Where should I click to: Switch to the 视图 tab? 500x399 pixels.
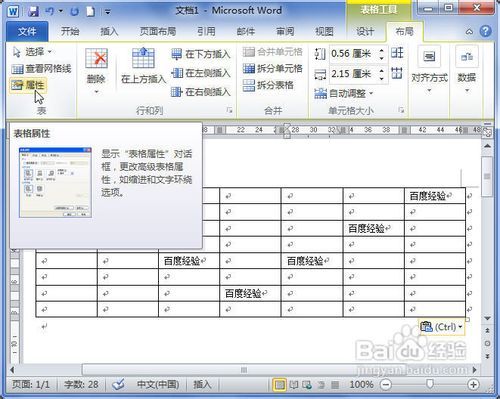coord(324,31)
